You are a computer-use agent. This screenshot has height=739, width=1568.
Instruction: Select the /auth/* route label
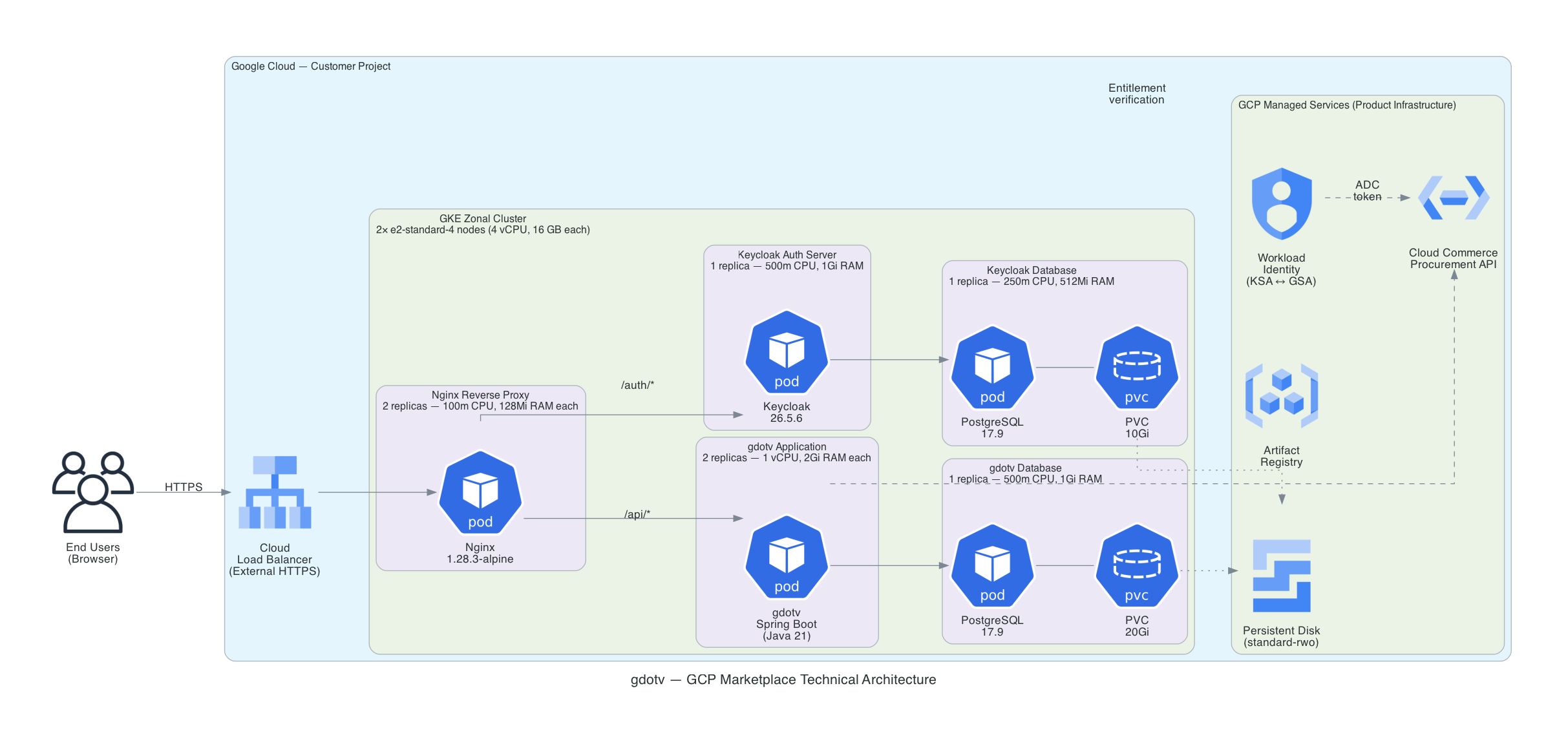[x=637, y=385]
